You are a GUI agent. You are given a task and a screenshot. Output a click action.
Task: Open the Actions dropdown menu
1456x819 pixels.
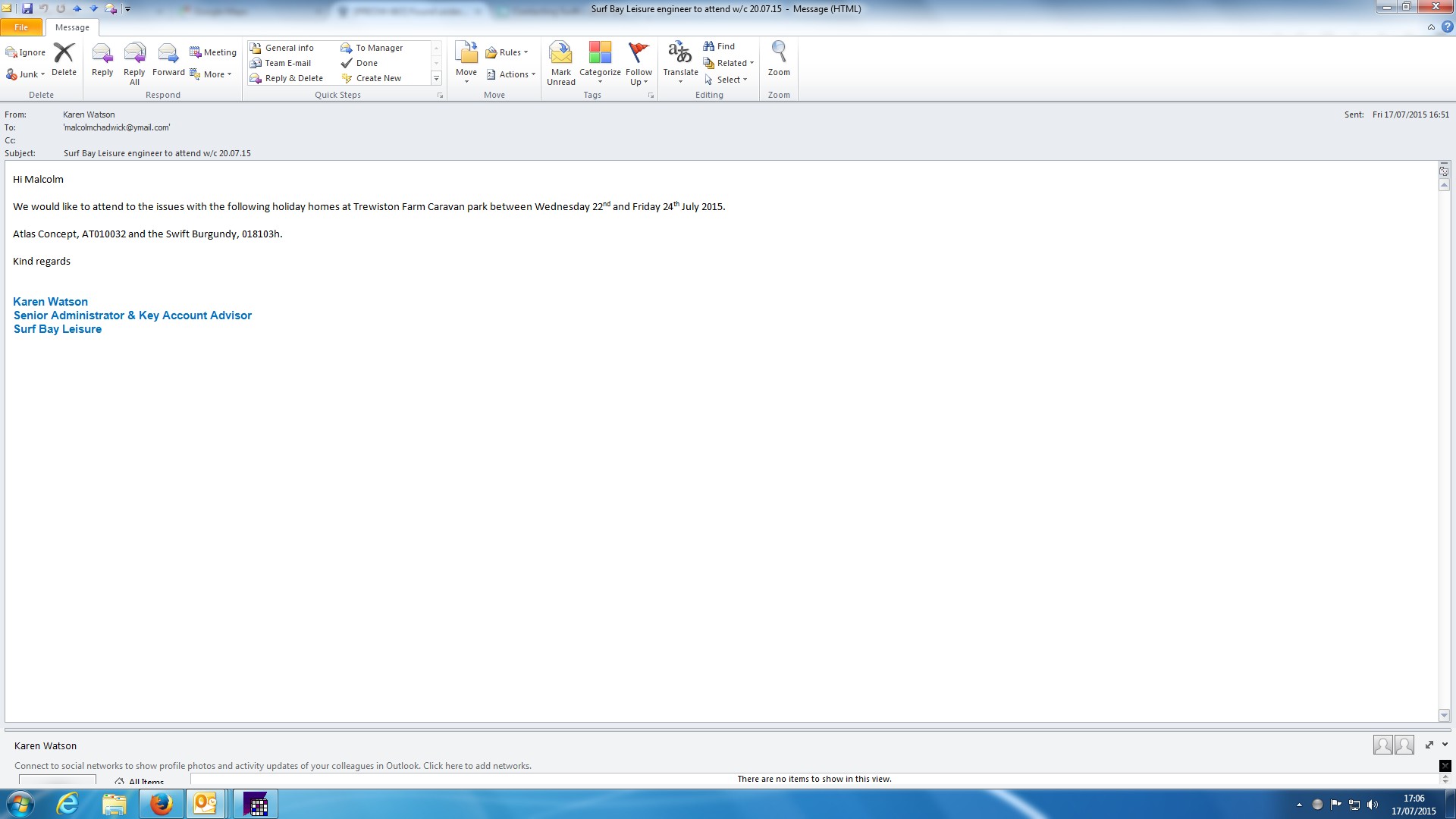point(513,74)
